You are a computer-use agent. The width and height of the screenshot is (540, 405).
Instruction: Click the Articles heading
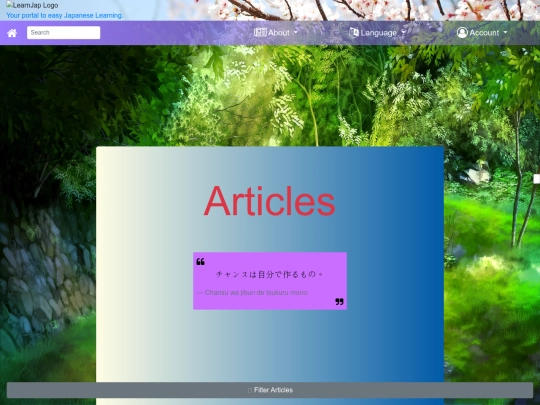270,201
